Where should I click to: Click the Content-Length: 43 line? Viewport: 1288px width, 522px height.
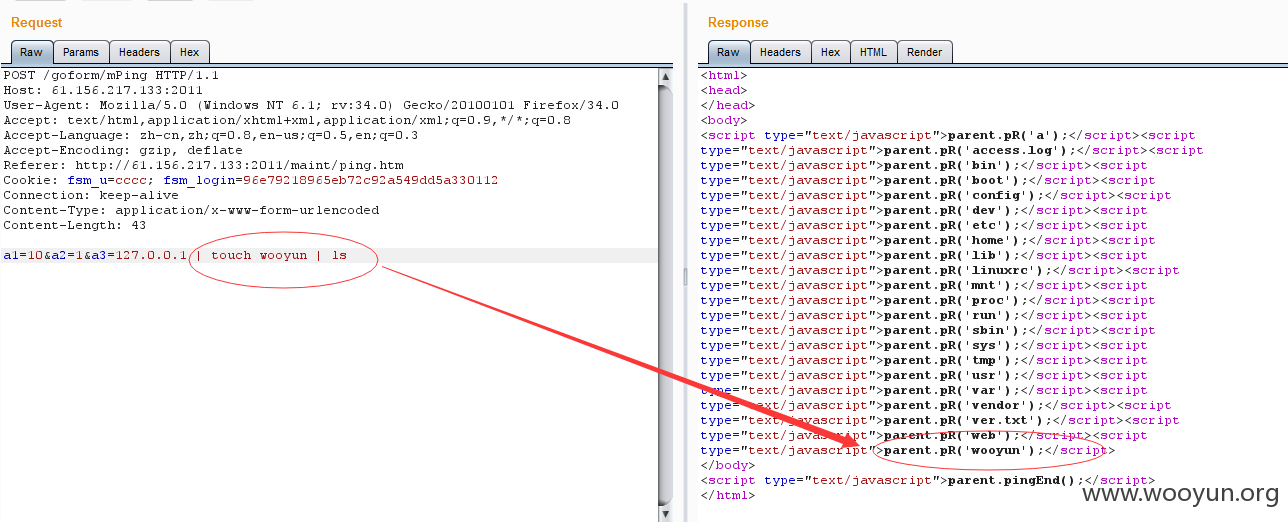pyautogui.click(x=74, y=225)
